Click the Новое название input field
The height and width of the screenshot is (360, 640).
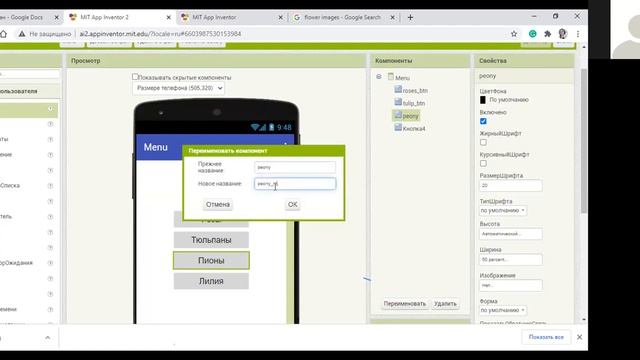pos(295,184)
